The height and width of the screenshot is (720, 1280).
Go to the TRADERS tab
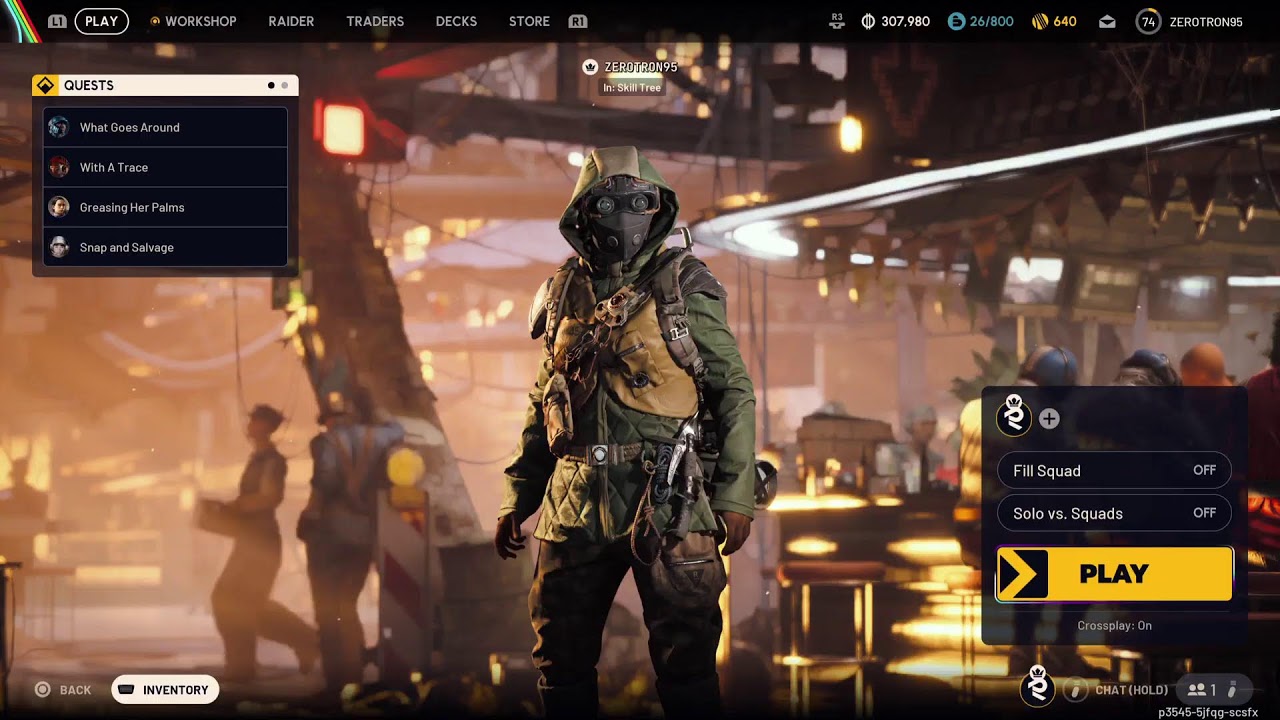click(375, 21)
